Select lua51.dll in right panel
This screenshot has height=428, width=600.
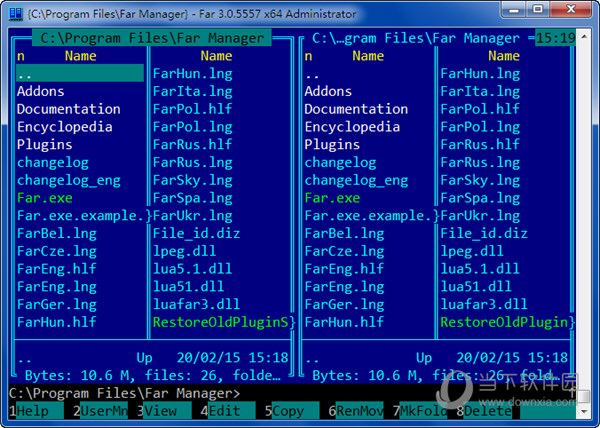point(476,287)
